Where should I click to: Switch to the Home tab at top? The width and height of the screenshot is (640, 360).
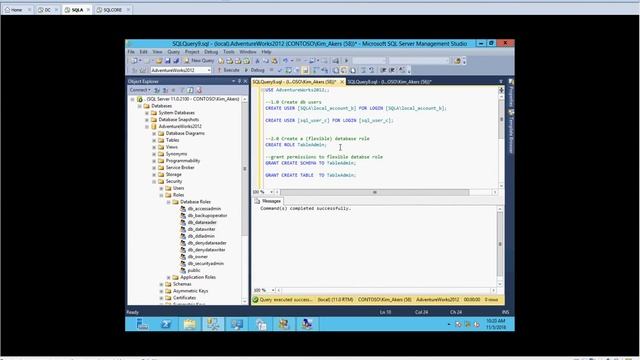click(x=17, y=10)
